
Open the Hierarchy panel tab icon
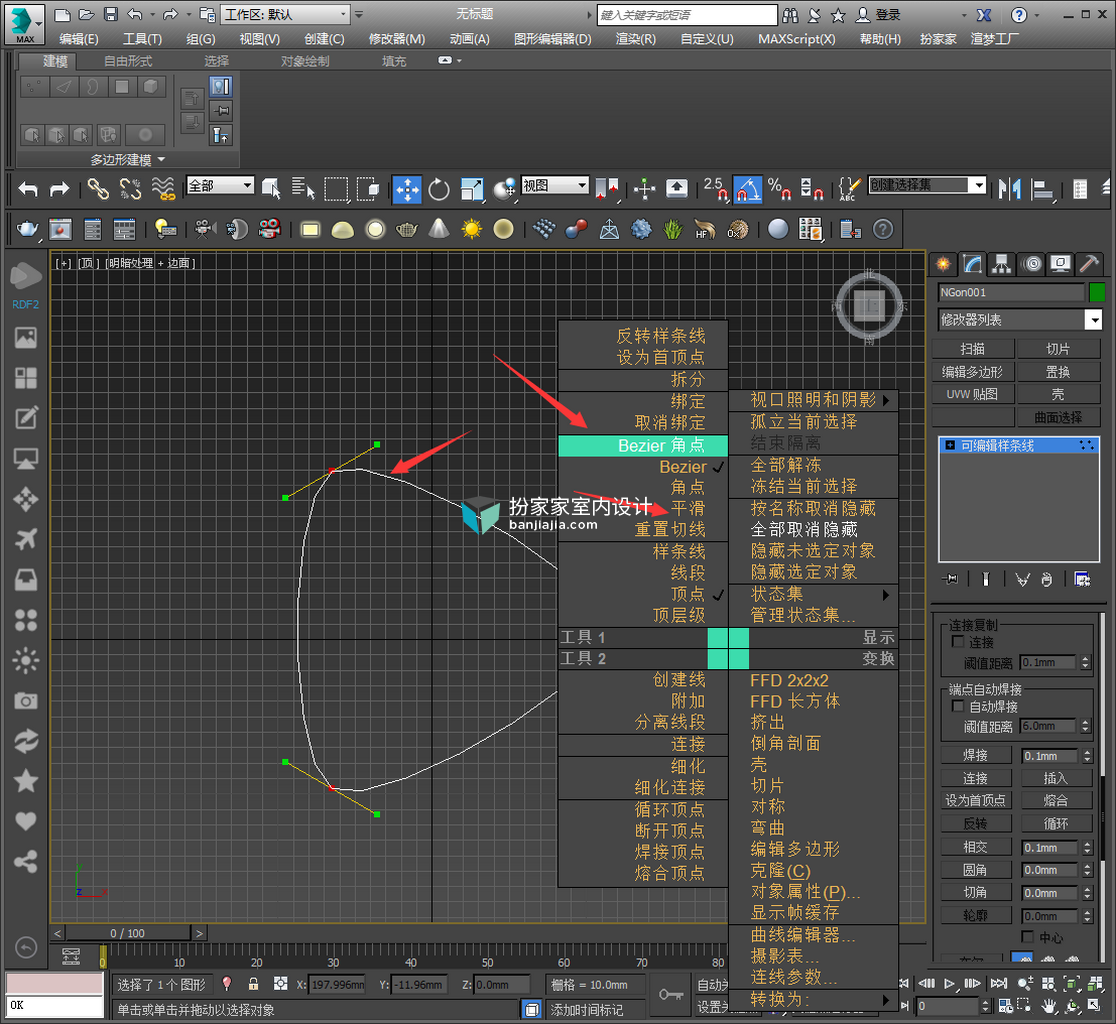tap(1001, 265)
